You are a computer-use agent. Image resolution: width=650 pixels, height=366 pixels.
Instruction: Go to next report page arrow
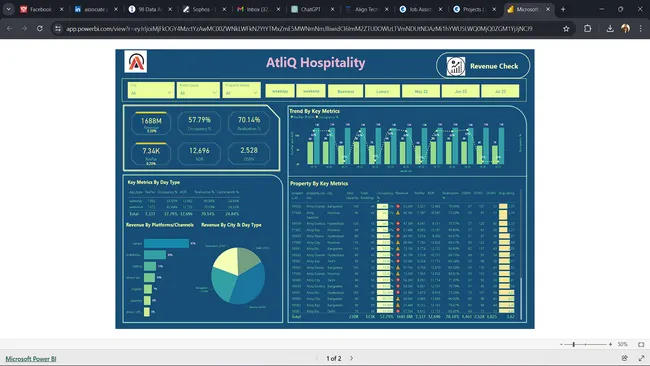tap(352, 358)
